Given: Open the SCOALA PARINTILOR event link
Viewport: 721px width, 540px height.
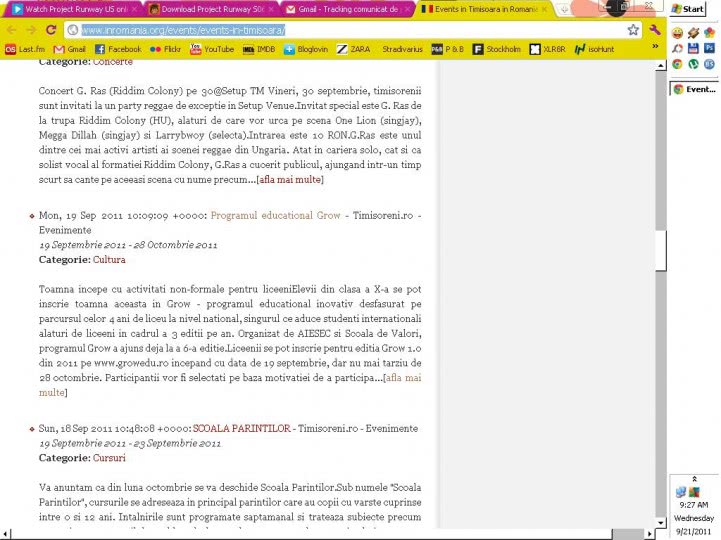Looking at the screenshot, I should coord(241,428).
